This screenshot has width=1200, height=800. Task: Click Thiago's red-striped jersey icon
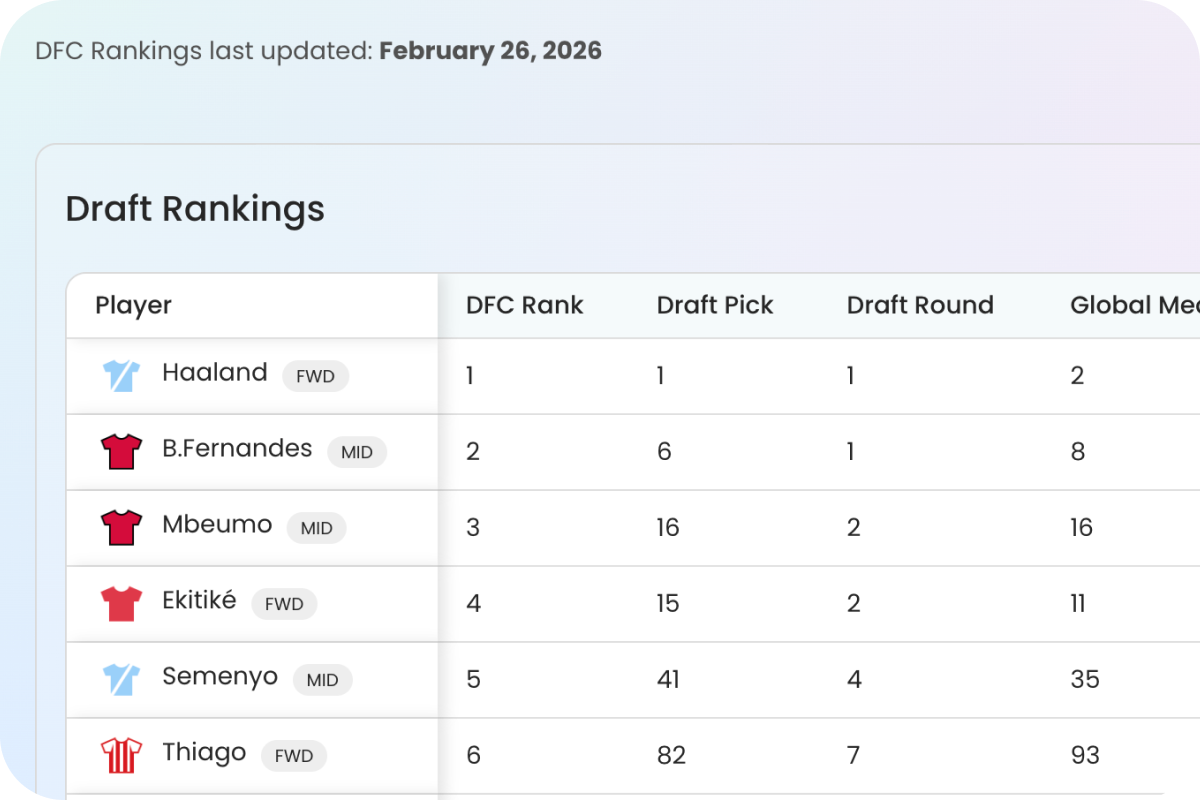point(120,754)
